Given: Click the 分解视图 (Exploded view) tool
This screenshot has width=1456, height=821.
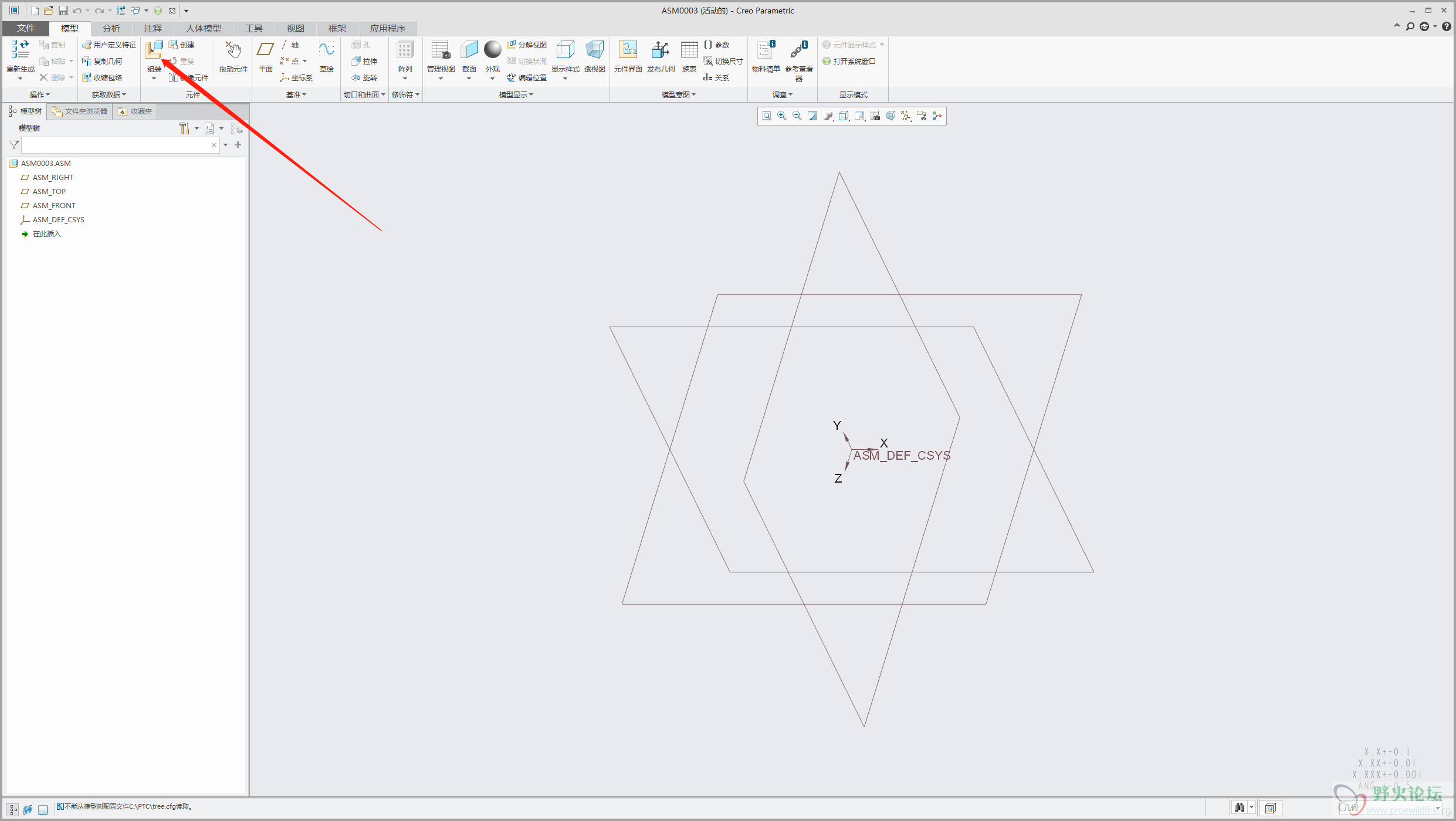Looking at the screenshot, I should [x=527, y=45].
